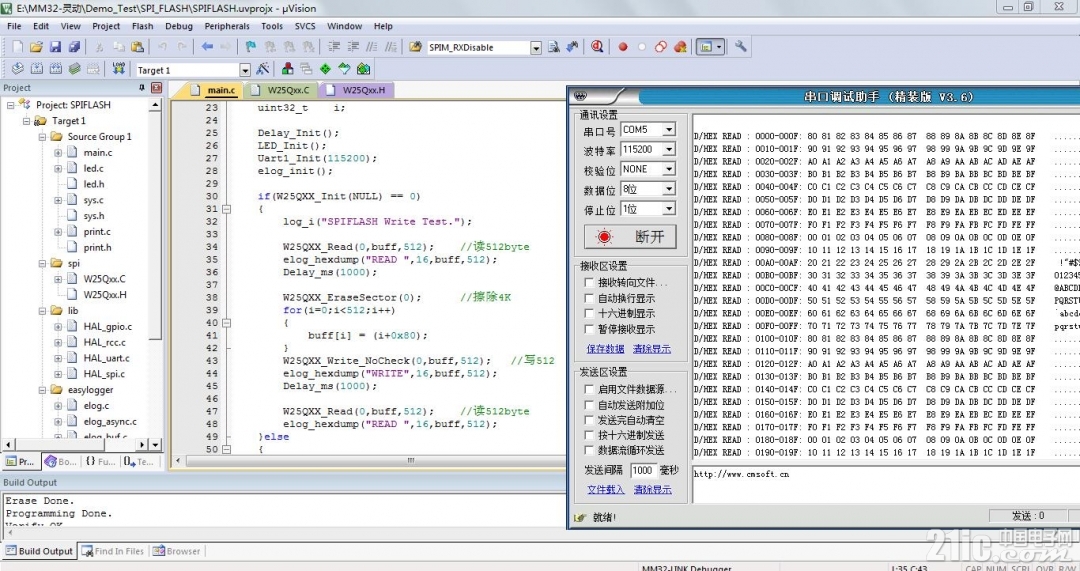
Task: Open the 校验位 NONE dropdown
Action: tap(669, 169)
